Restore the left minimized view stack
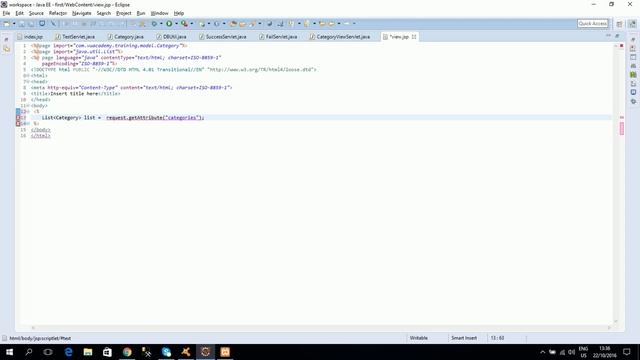640x360 pixels. click(7, 40)
